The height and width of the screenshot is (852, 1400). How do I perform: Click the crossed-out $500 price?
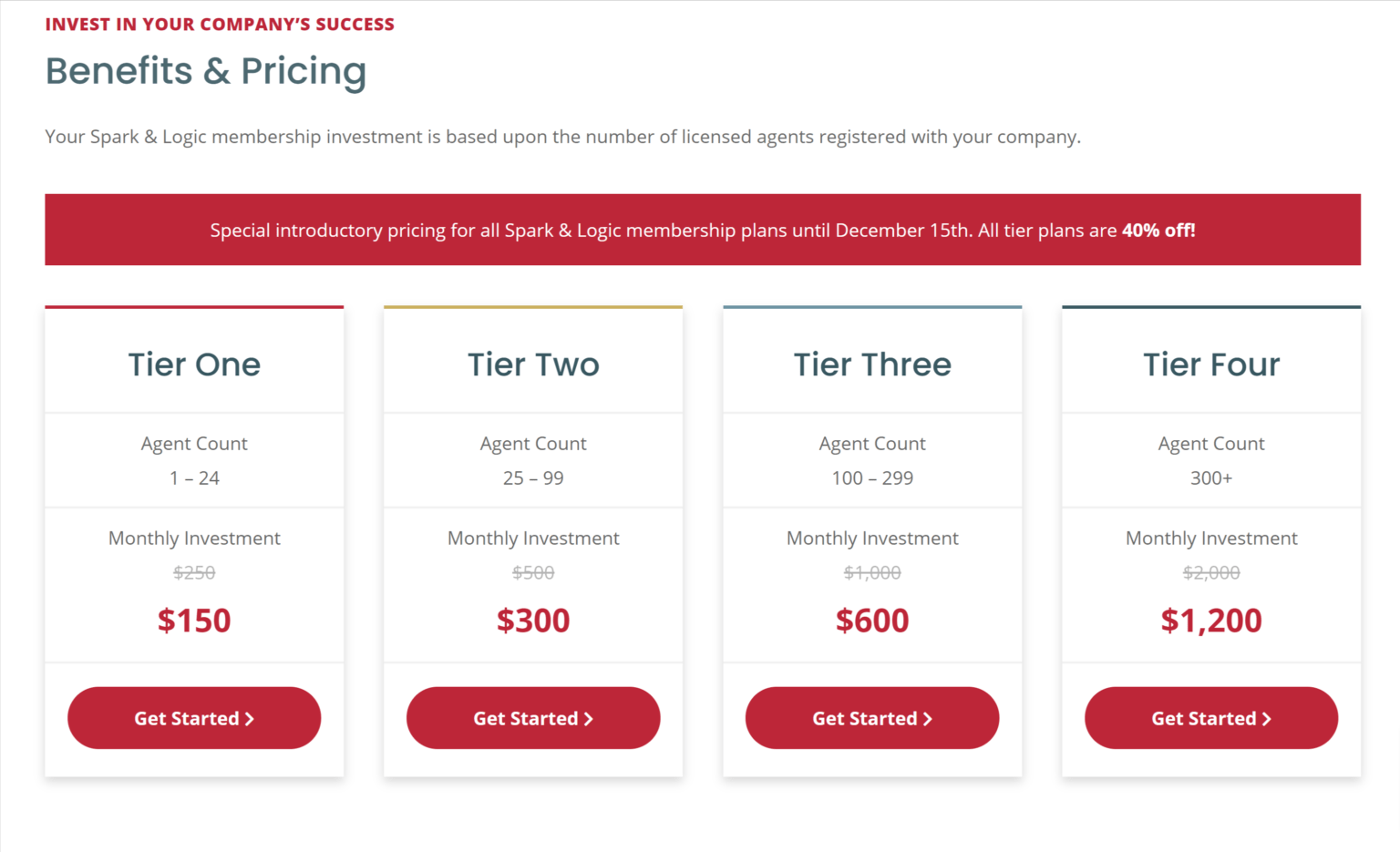(x=533, y=572)
